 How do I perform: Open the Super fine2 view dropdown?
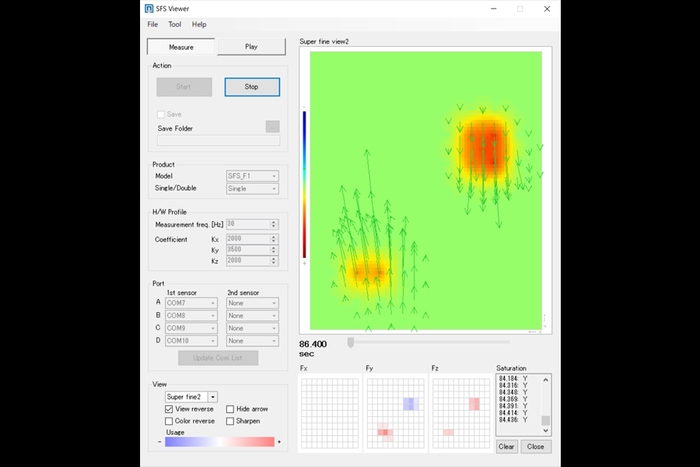[x=213, y=397]
